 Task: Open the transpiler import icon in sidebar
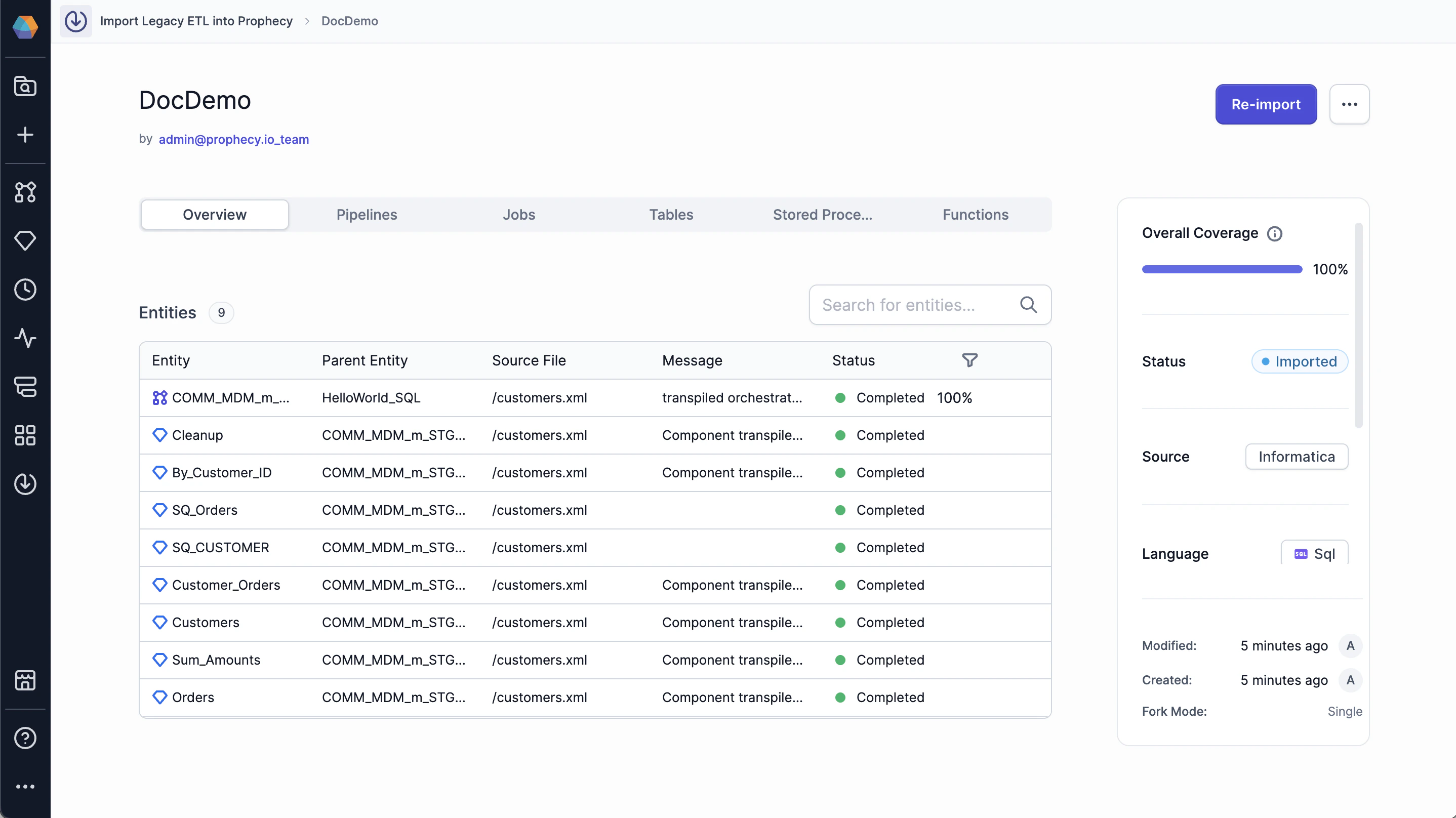(25, 484)
